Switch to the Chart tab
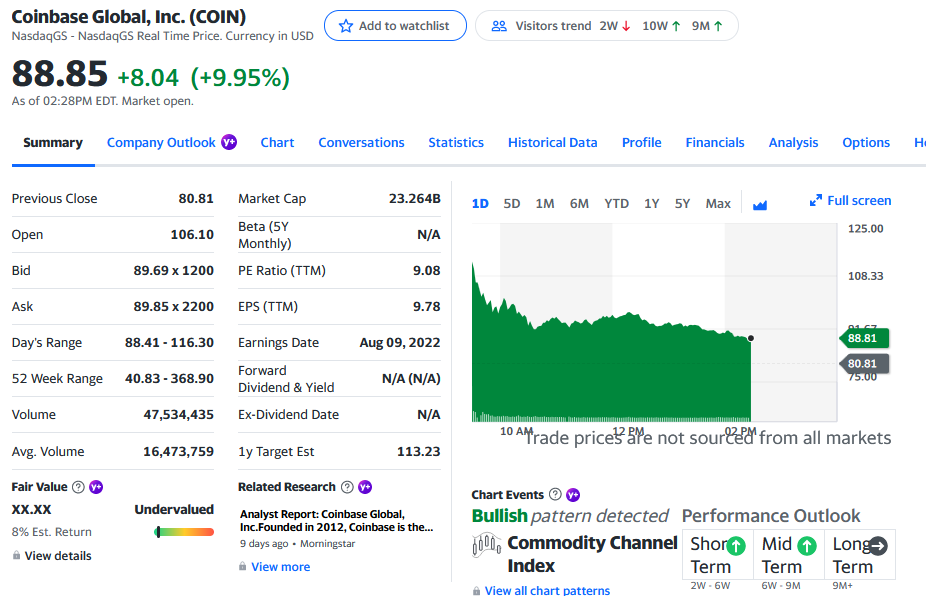The height and width of the screenshot is (596, 926). pos(278,142)
